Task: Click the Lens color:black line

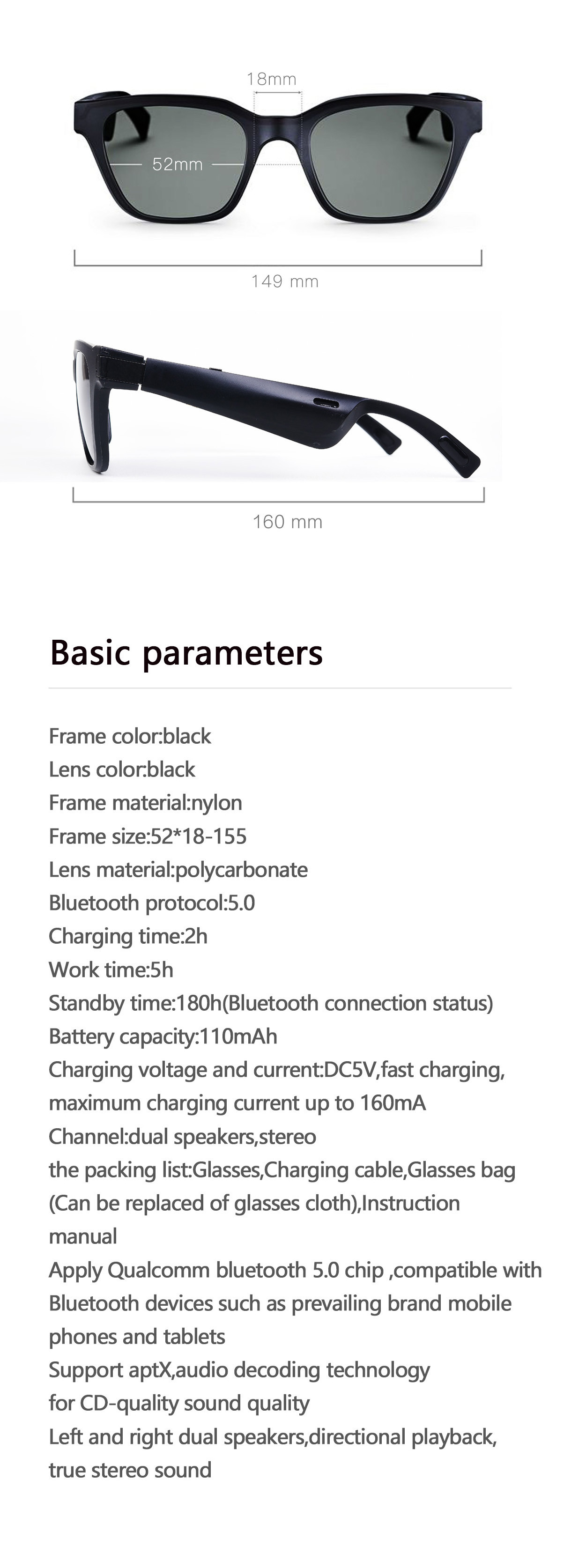Action: pos(122,770)
